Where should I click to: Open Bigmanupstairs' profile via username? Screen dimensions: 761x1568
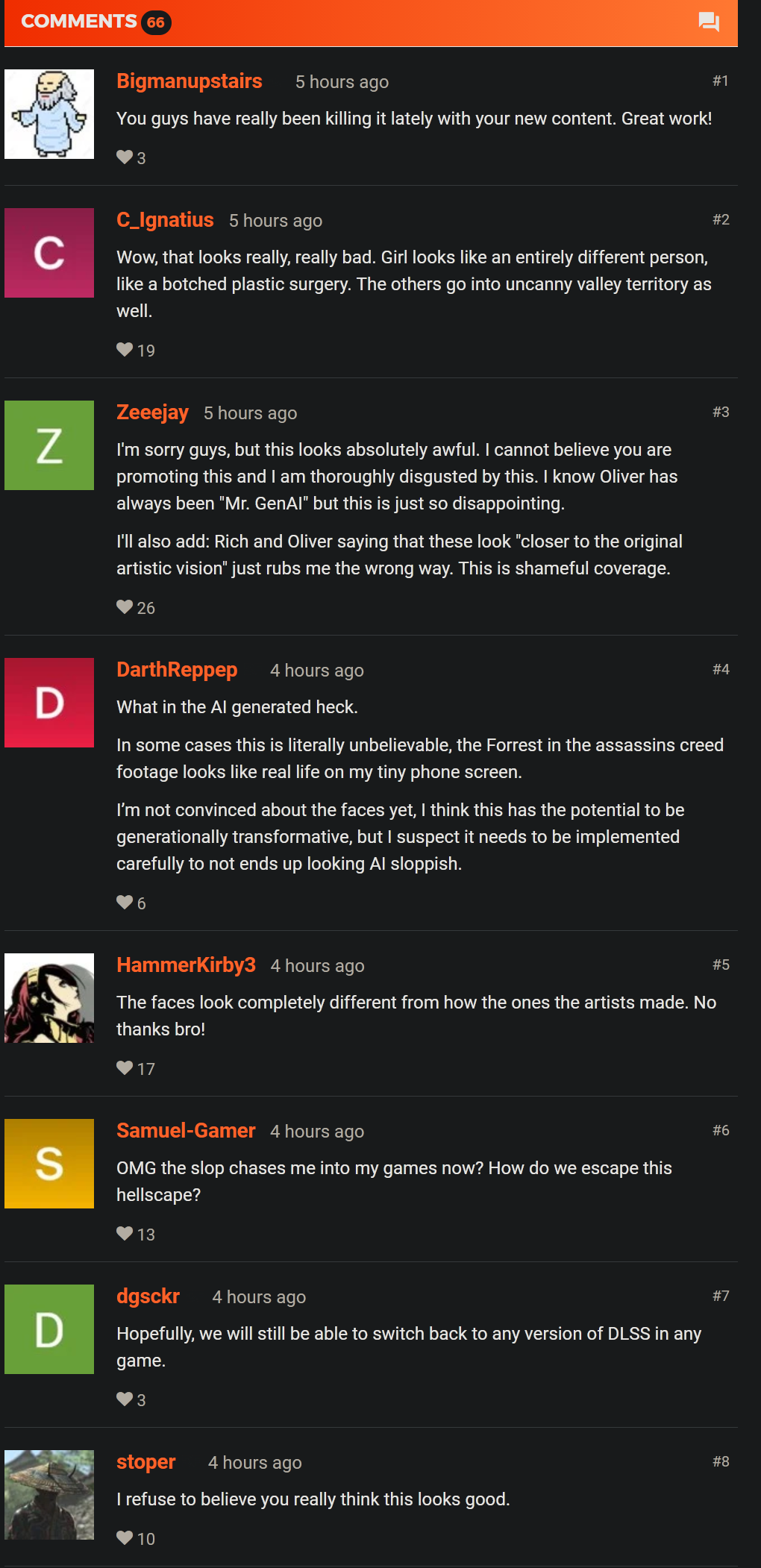pos(190,81)
